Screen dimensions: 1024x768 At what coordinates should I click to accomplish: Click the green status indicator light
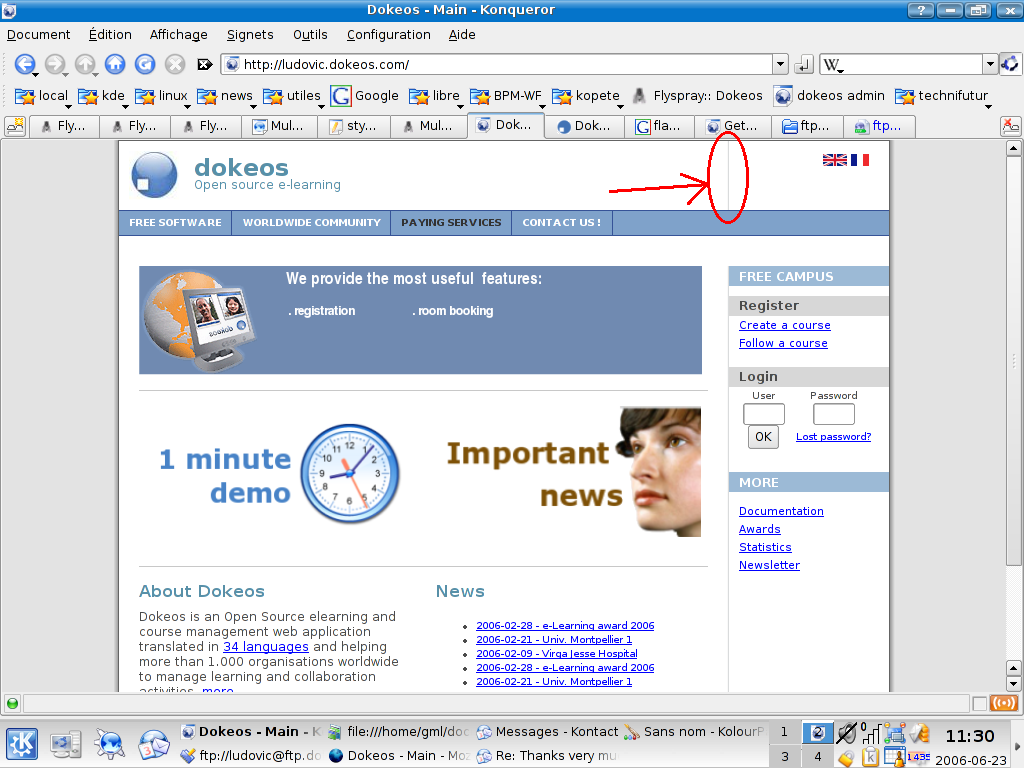point(12,703)
